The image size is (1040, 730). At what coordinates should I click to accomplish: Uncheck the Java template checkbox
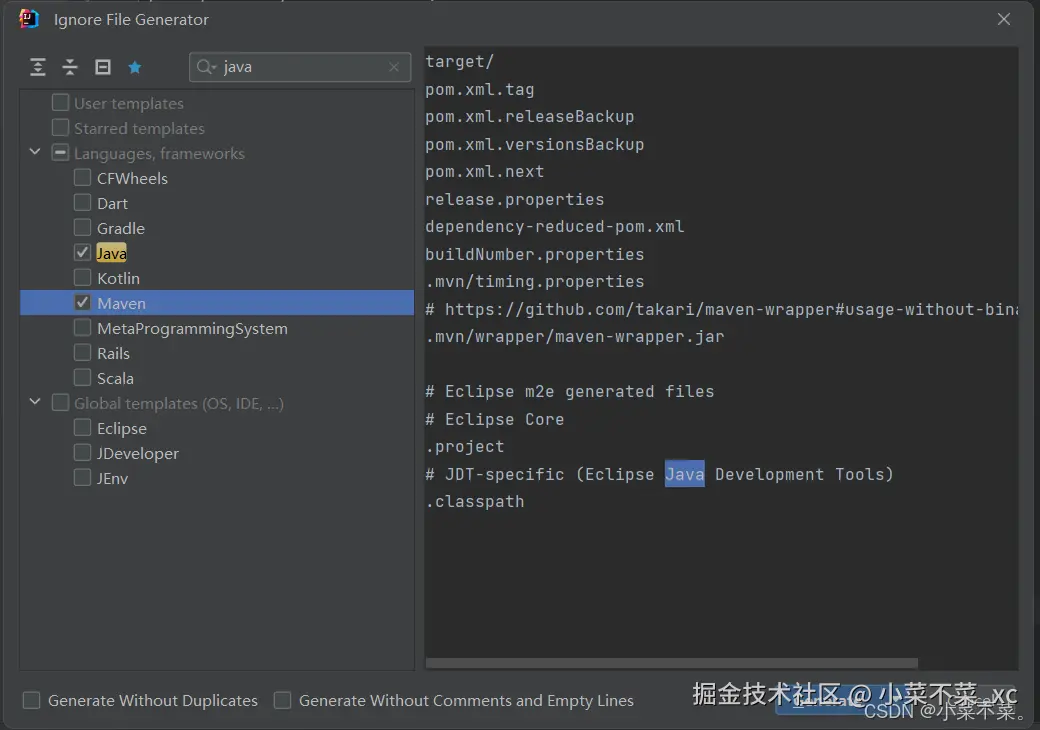click(x=82, y=253)
